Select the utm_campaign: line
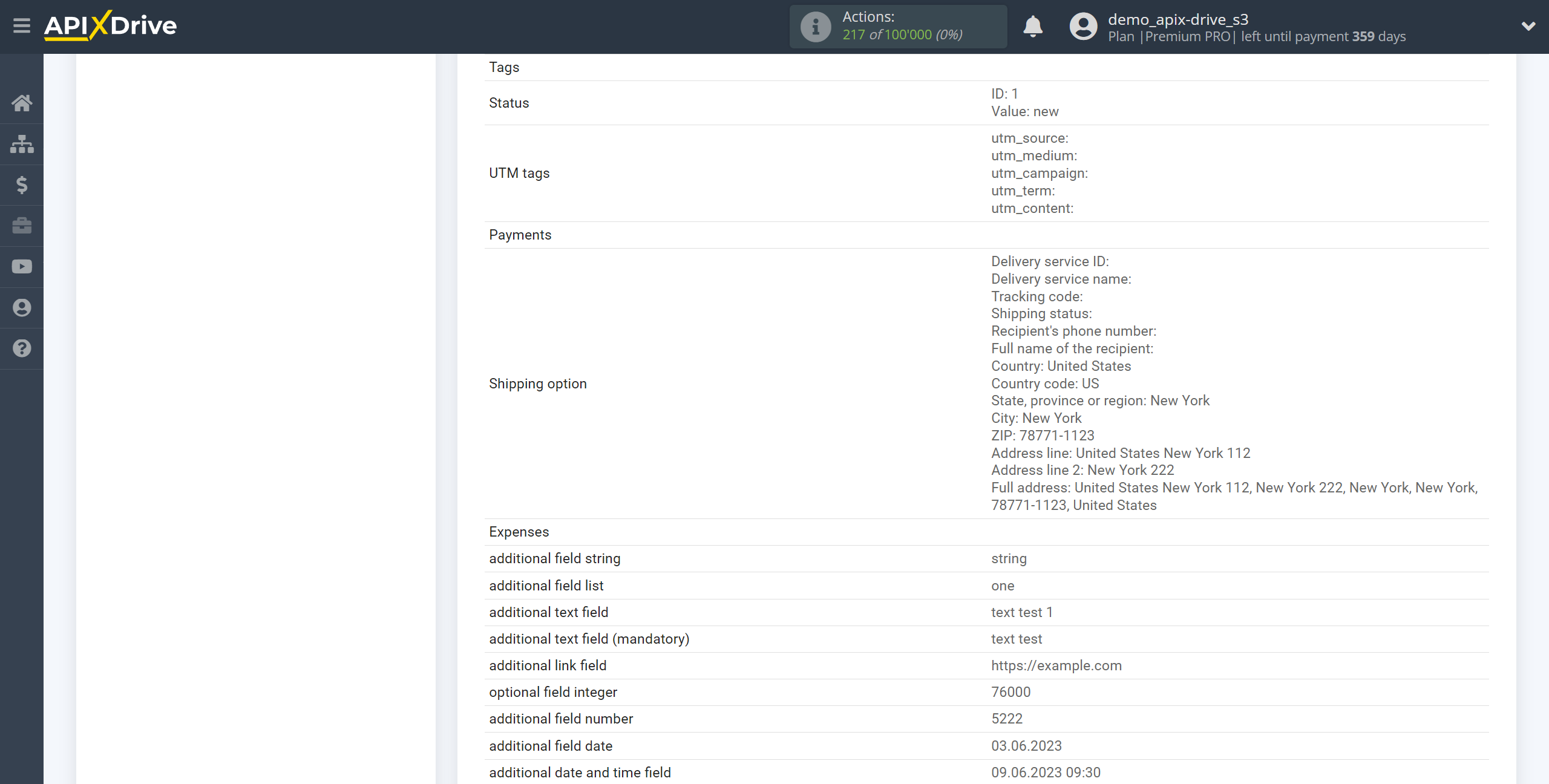Image resolution: width=1549 pixels, height=784 pixels. pyautogui.click(x=1040, y=174)
